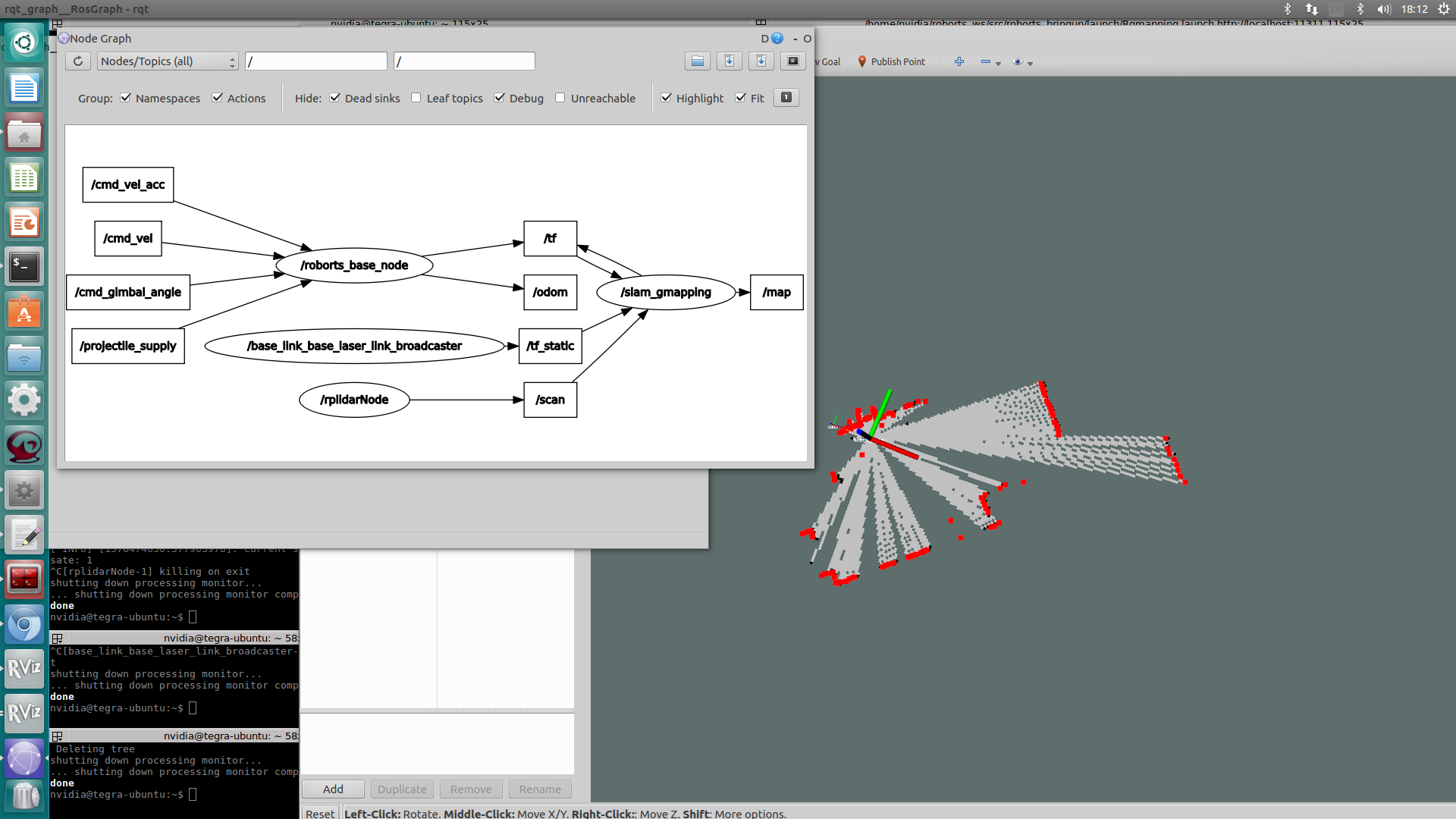
Task: Click the save as DOT graph icon
Action: click(729, 61)
